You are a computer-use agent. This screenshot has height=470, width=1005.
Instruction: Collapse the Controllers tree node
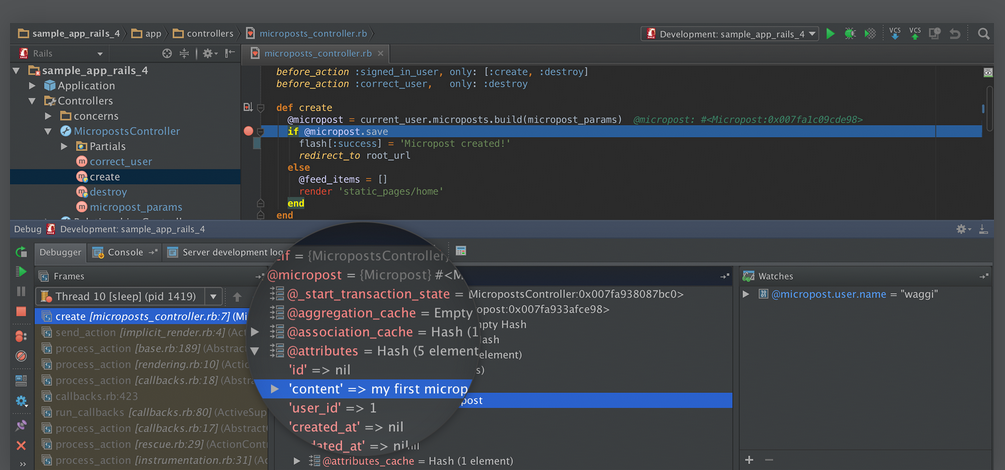(32, 101)
